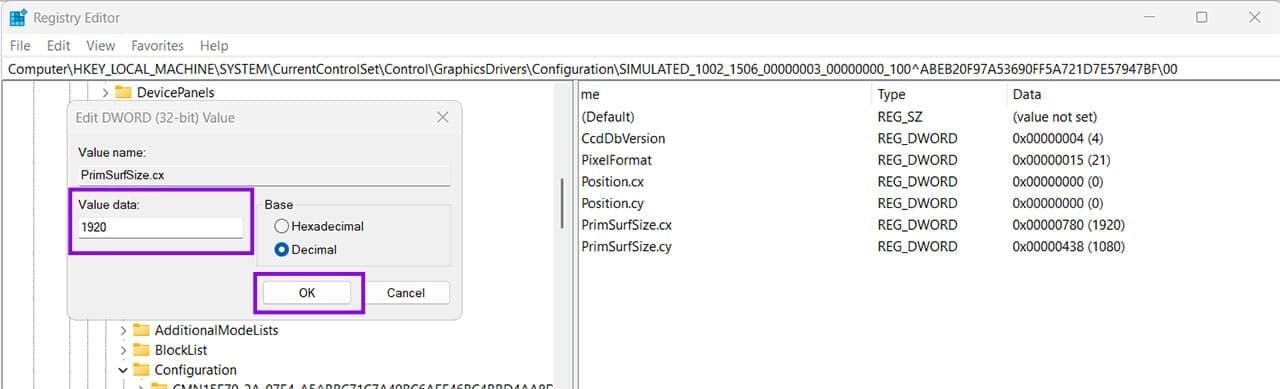The image size is (1280, 389).
Task: Expand the AdditionalModeLists tree node
Action: [x=123, y=330]
